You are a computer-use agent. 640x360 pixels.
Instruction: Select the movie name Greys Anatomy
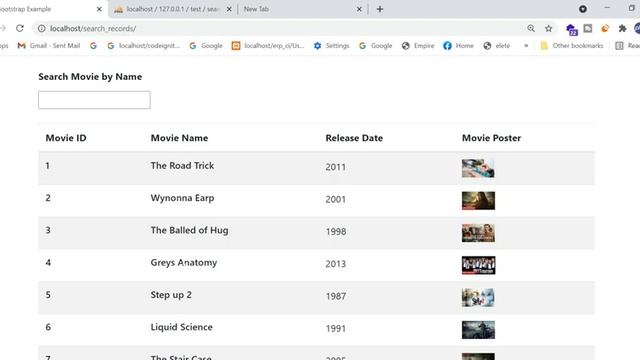coord(184,263)
